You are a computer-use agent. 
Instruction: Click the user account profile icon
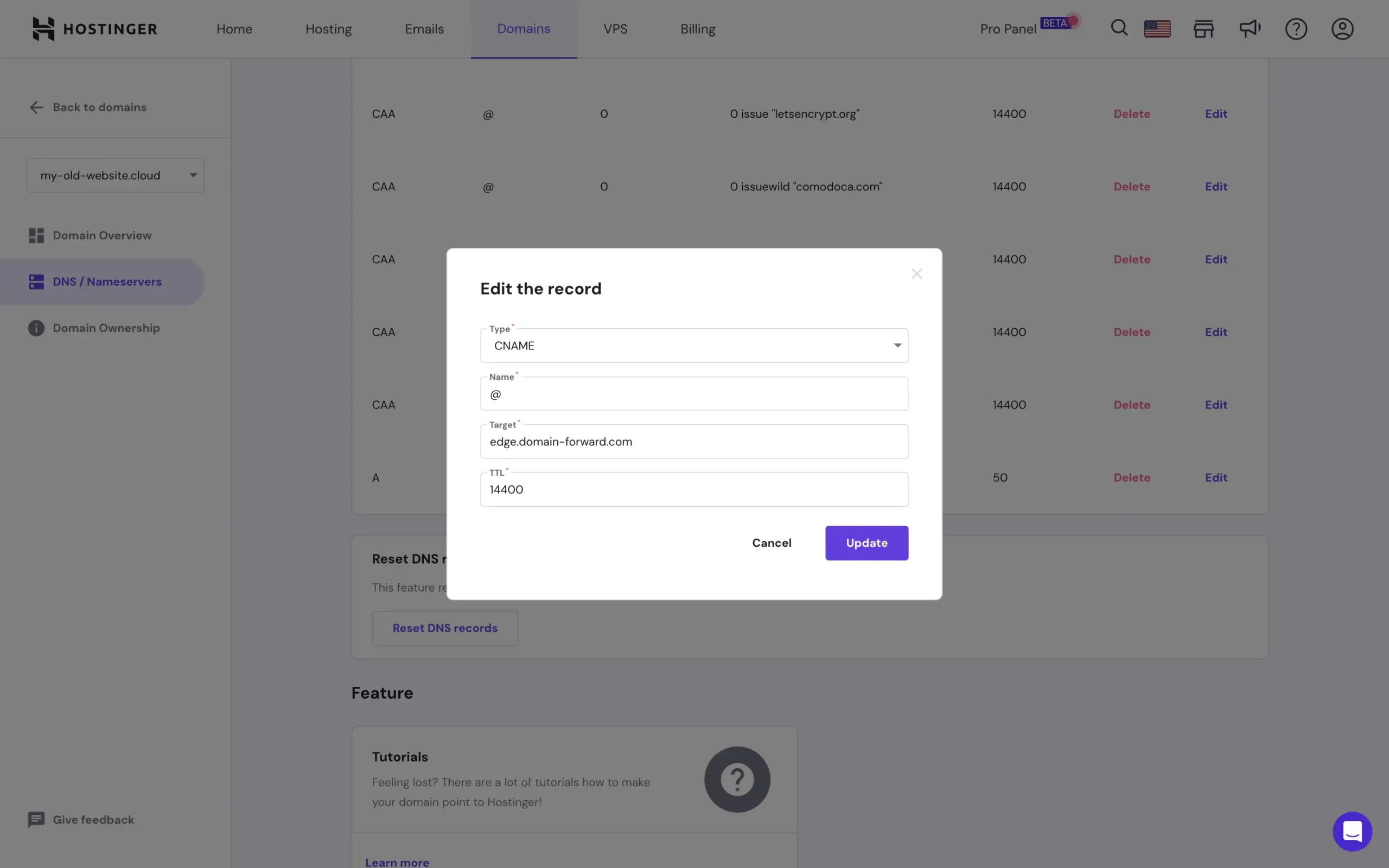click(1342, 28)
